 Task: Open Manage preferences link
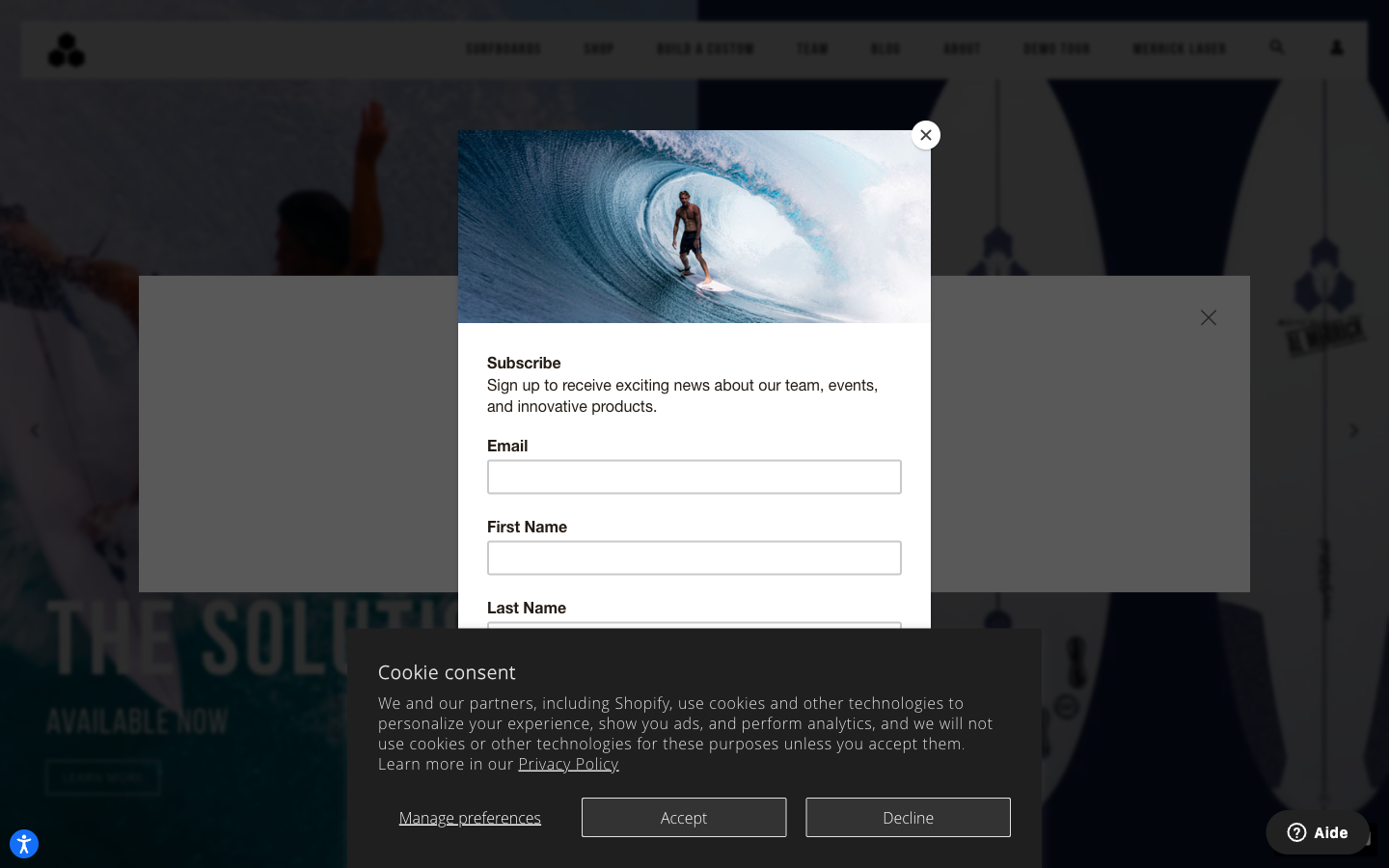[x=470, y=818]
